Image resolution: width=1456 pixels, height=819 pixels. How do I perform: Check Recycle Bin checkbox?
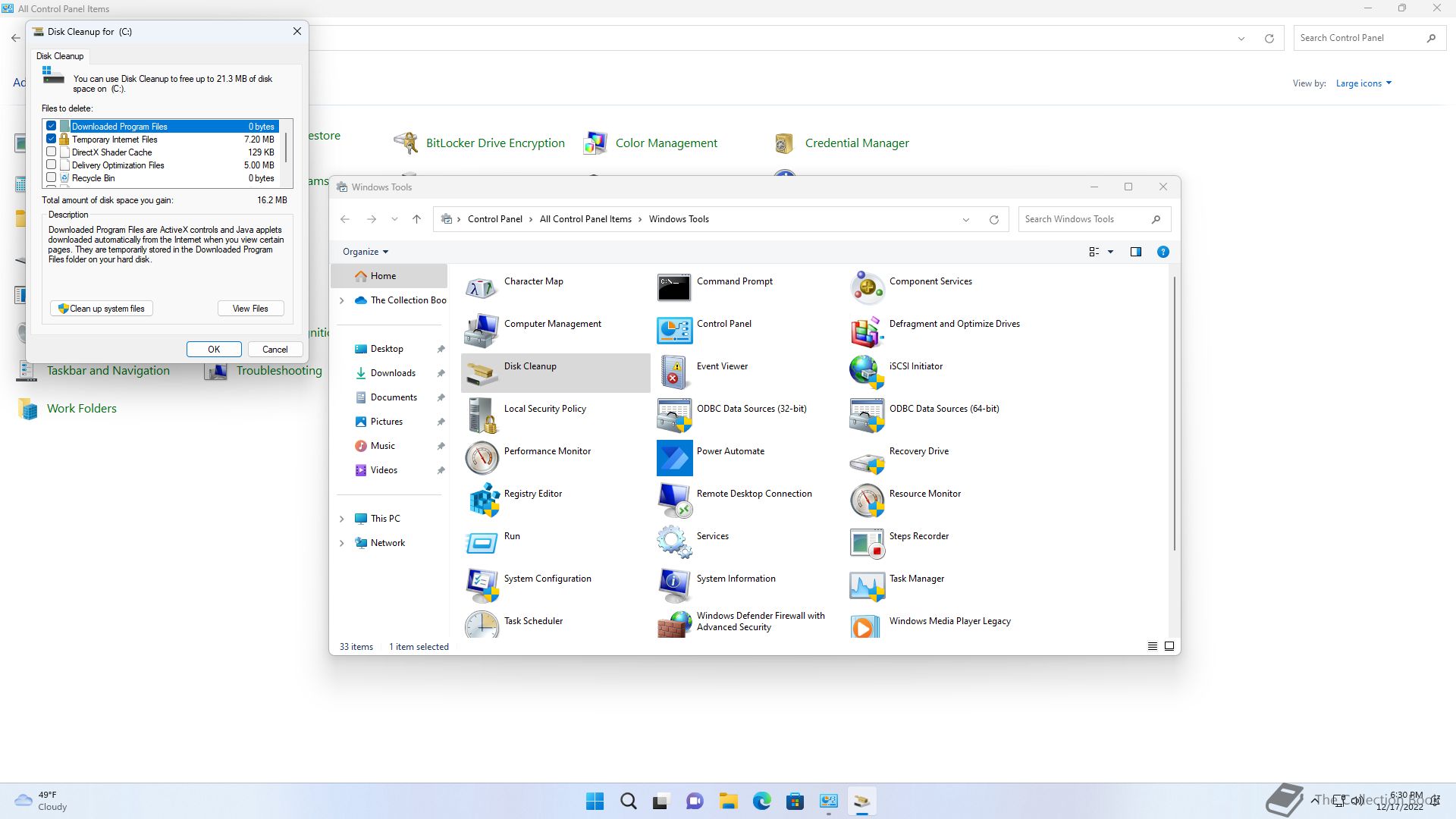coord(52,177)
